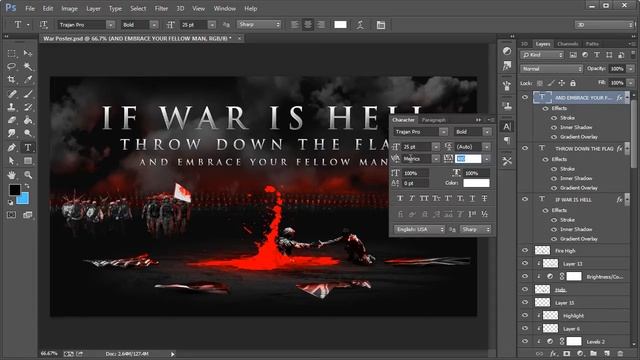Image resolution: width=640 pixels, height=360 pixels.
Task: Add a layer style via fx icon
Action: click(x=553, y=353)
